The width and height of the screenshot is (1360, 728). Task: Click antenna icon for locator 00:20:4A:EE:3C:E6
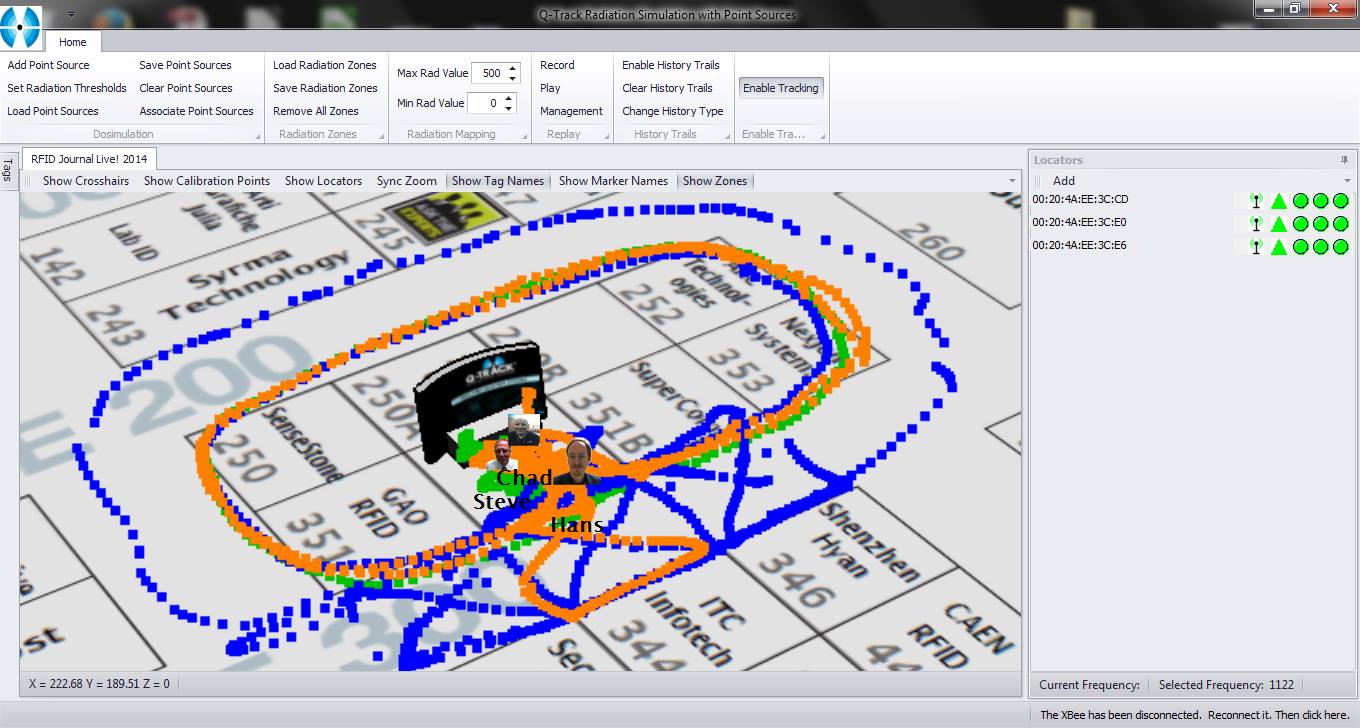pos(1255,246)
